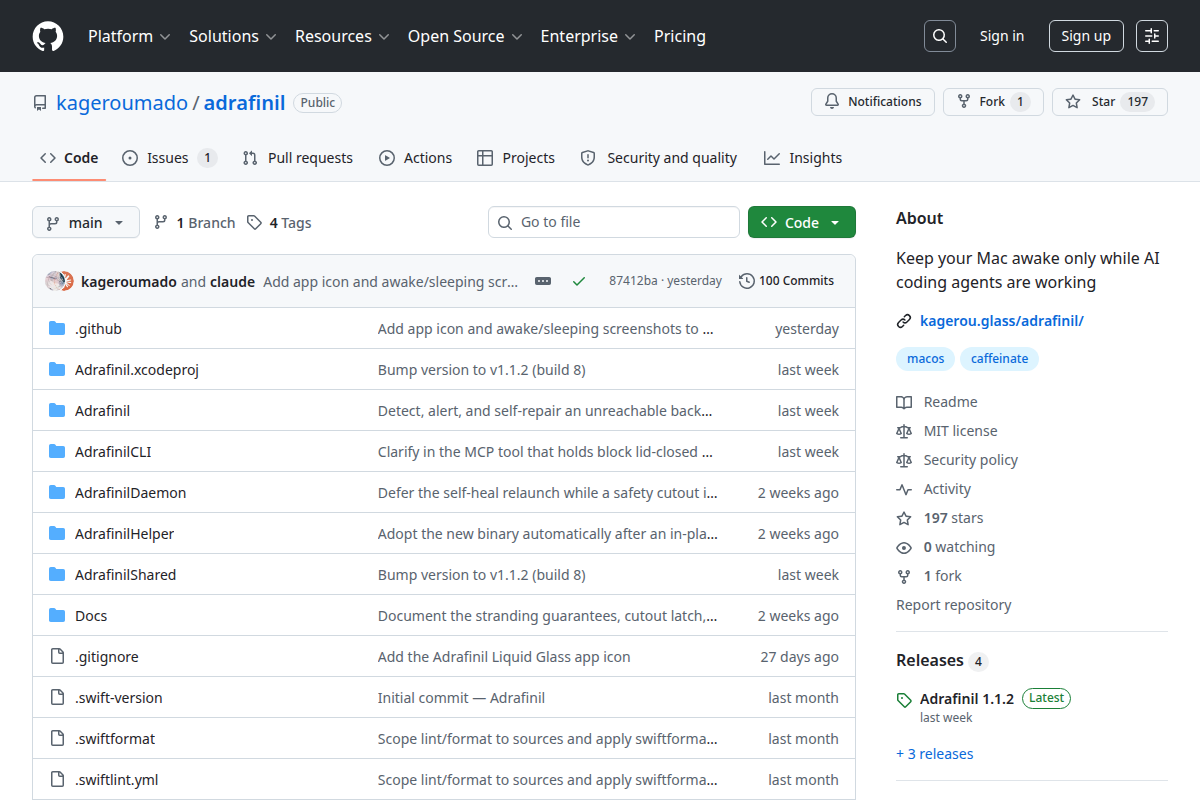Click folder icon for AdrafinilCLI
The height and width of the screenshot is (800, 1200).
coord(57,452)
